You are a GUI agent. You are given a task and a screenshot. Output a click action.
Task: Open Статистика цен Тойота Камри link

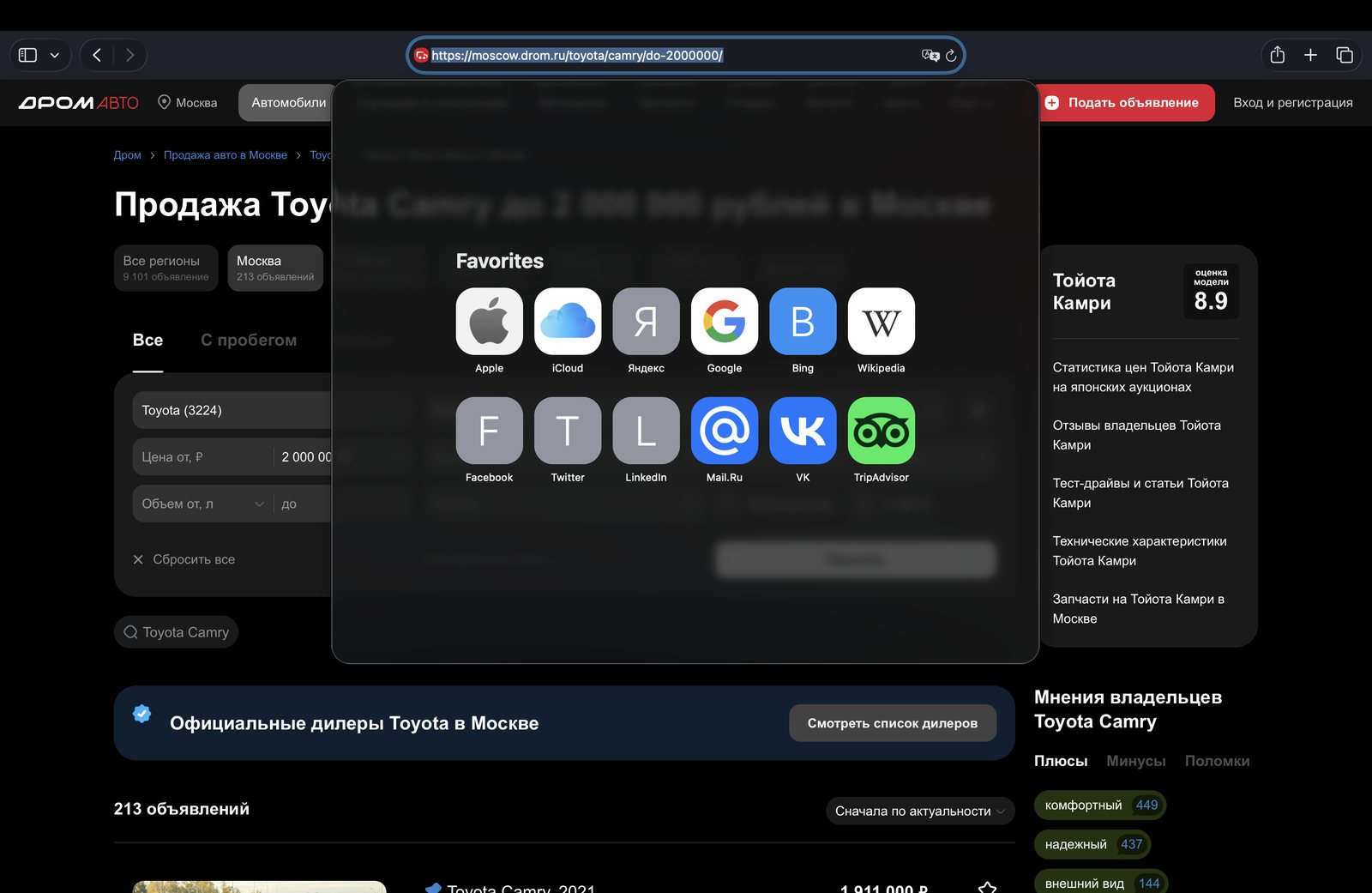pyautogui.click(x=1143, y=377)
